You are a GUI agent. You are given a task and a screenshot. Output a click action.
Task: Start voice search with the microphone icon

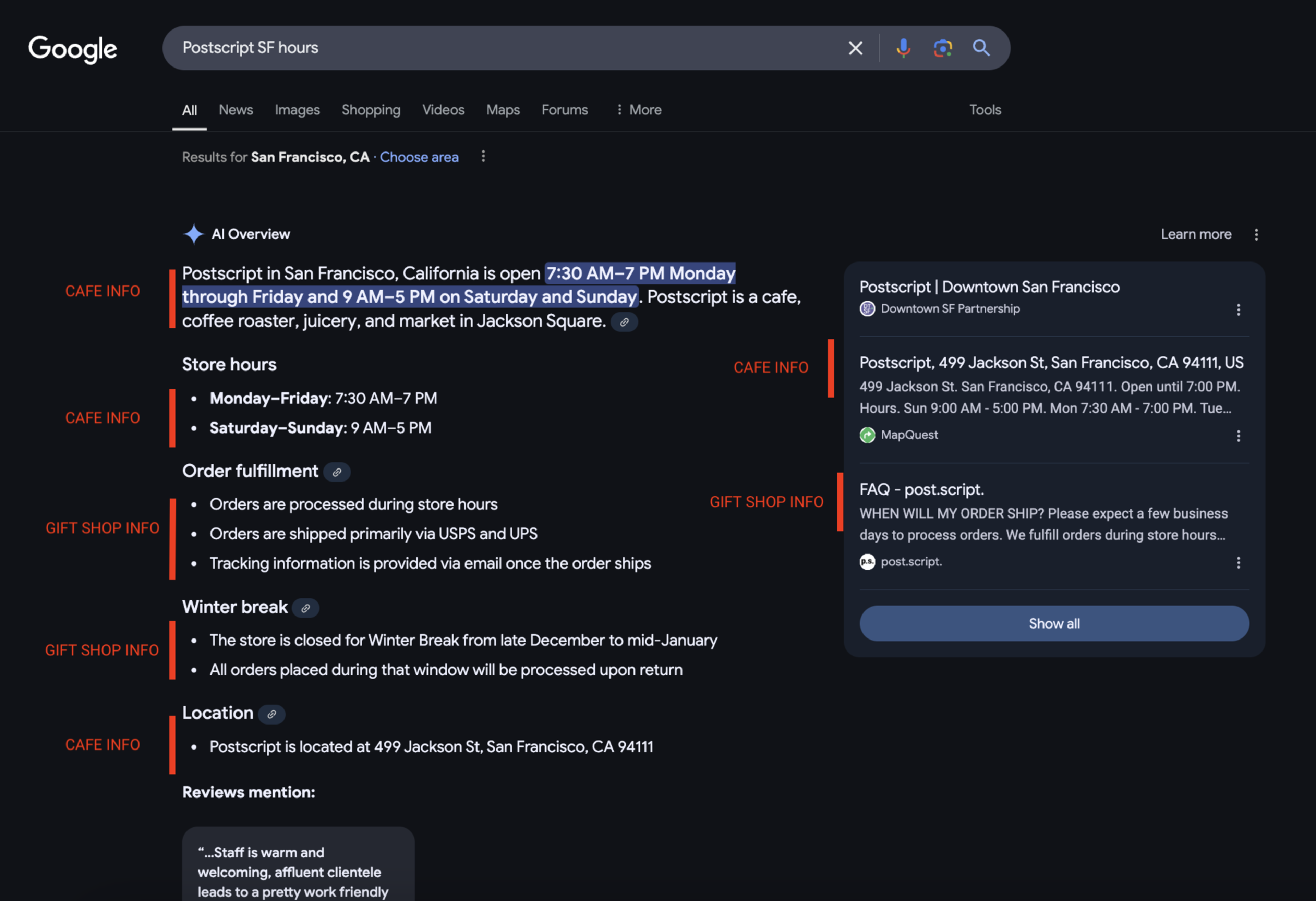(x=903, y=48)
